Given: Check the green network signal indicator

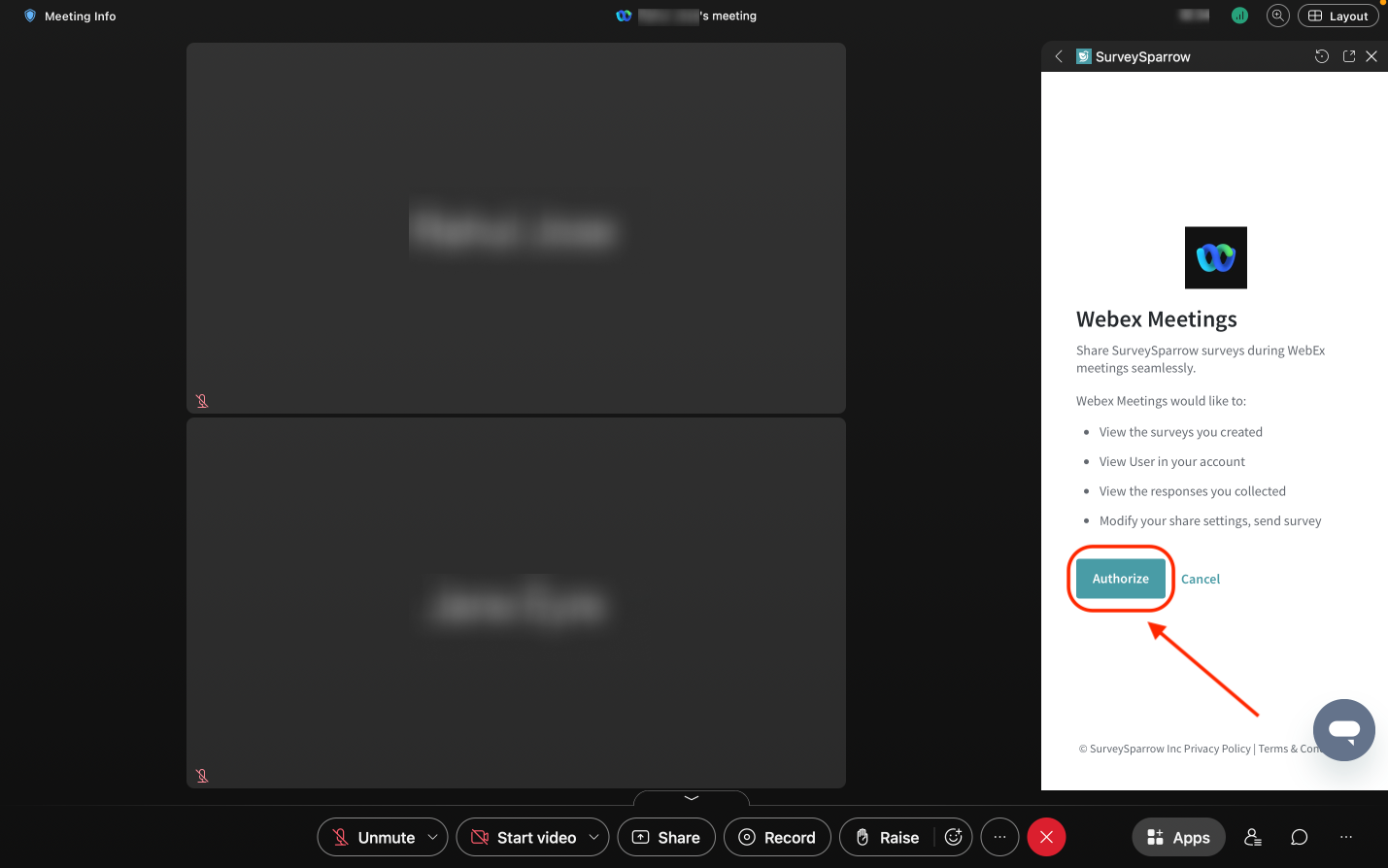Looking at the screenshot, I should (1239, 16).
